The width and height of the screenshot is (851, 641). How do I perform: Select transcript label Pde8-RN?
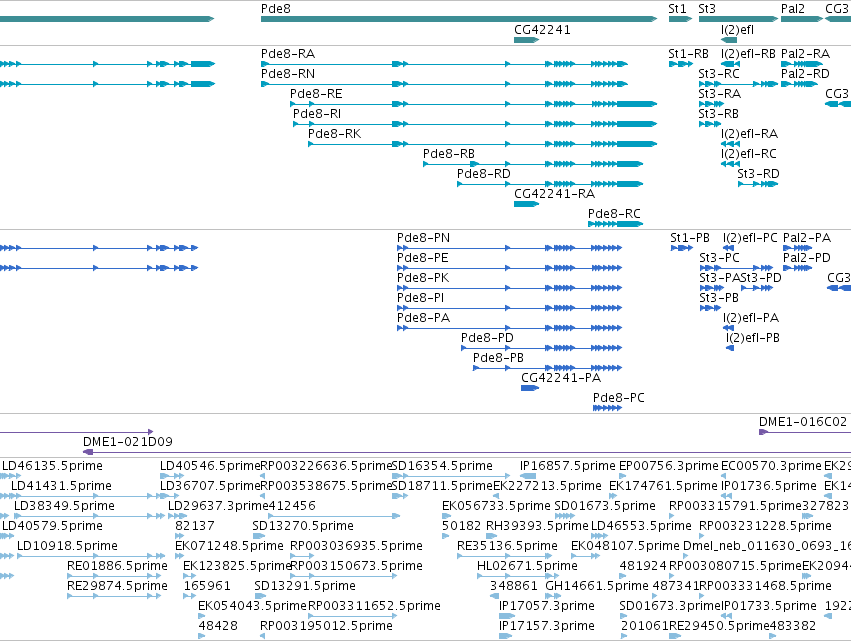pos(288,74)
